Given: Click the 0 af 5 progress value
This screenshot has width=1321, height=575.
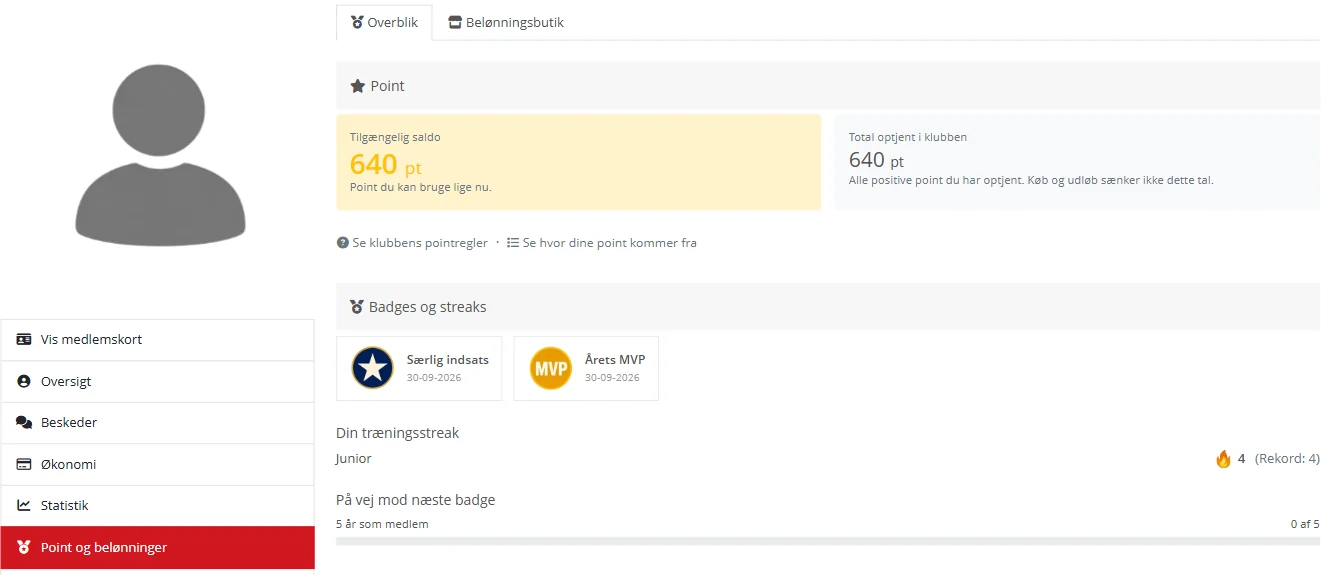Looking at the screenshot, I should coord(1305,524).
